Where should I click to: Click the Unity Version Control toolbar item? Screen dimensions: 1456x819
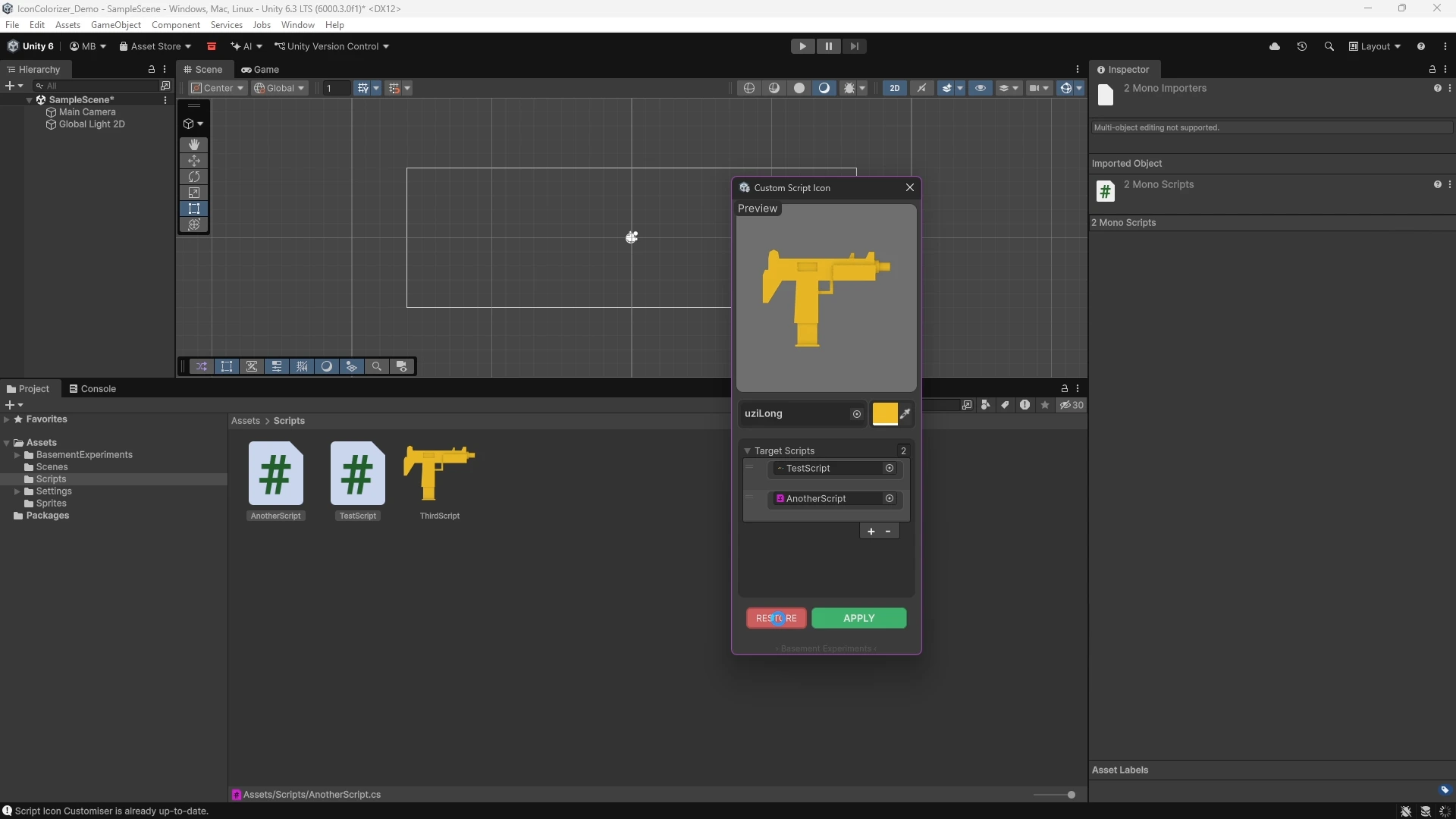coord(331,46)
